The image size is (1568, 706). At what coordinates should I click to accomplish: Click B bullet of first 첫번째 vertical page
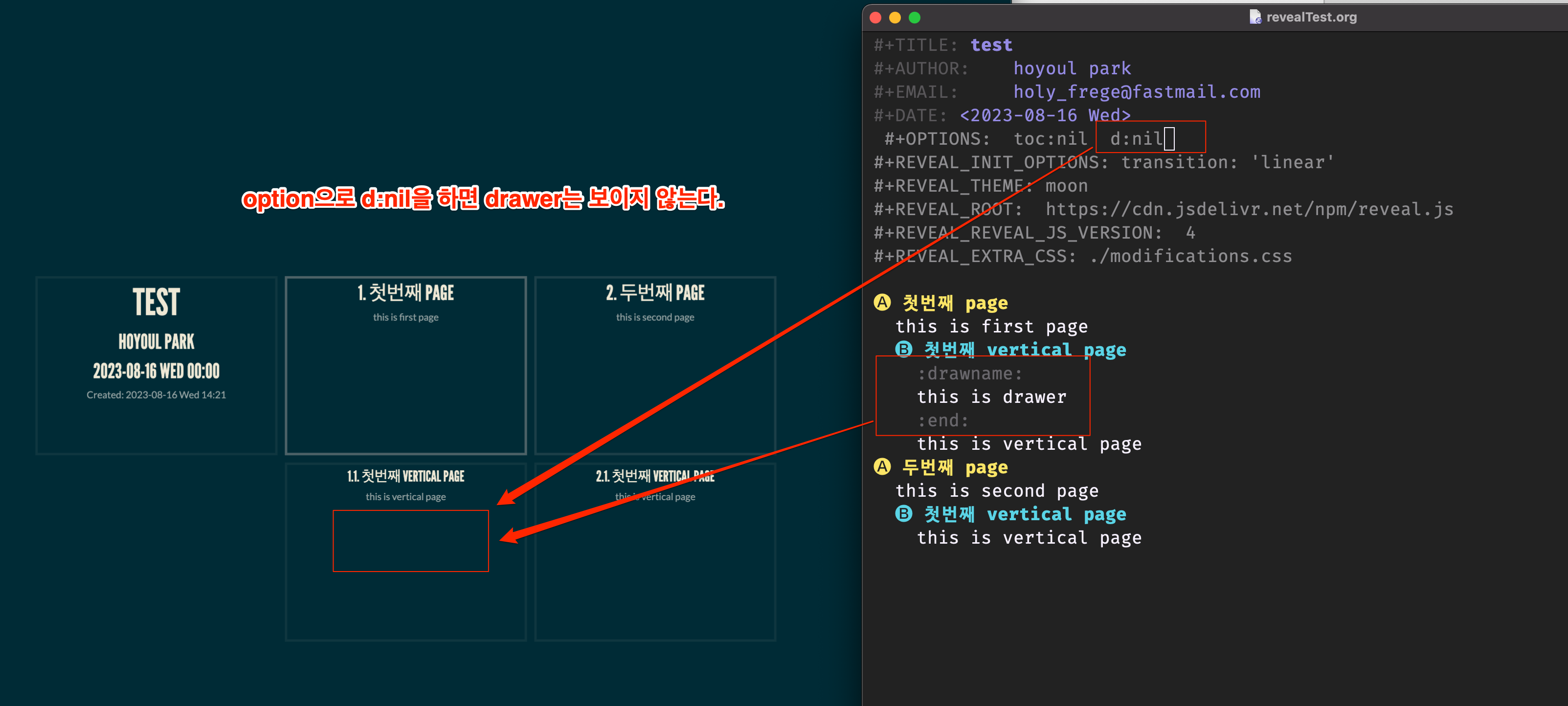click(x=903, y=350)
